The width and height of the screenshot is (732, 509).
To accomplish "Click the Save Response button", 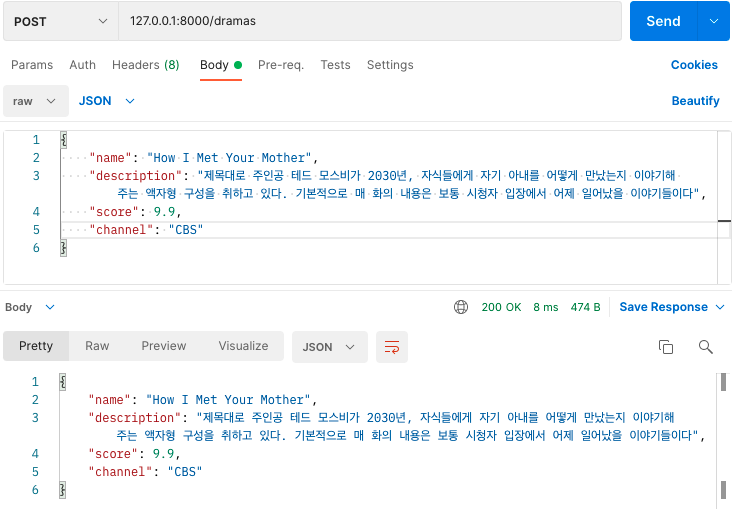I will click(663, 307).
